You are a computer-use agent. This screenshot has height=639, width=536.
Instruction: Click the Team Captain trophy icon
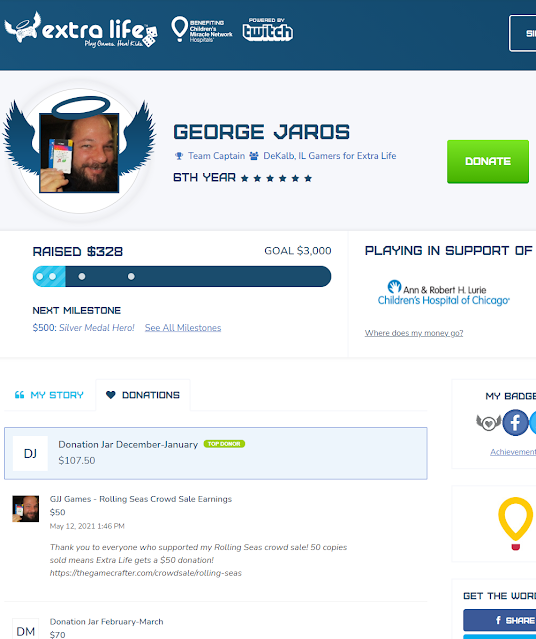pos(179,156)
